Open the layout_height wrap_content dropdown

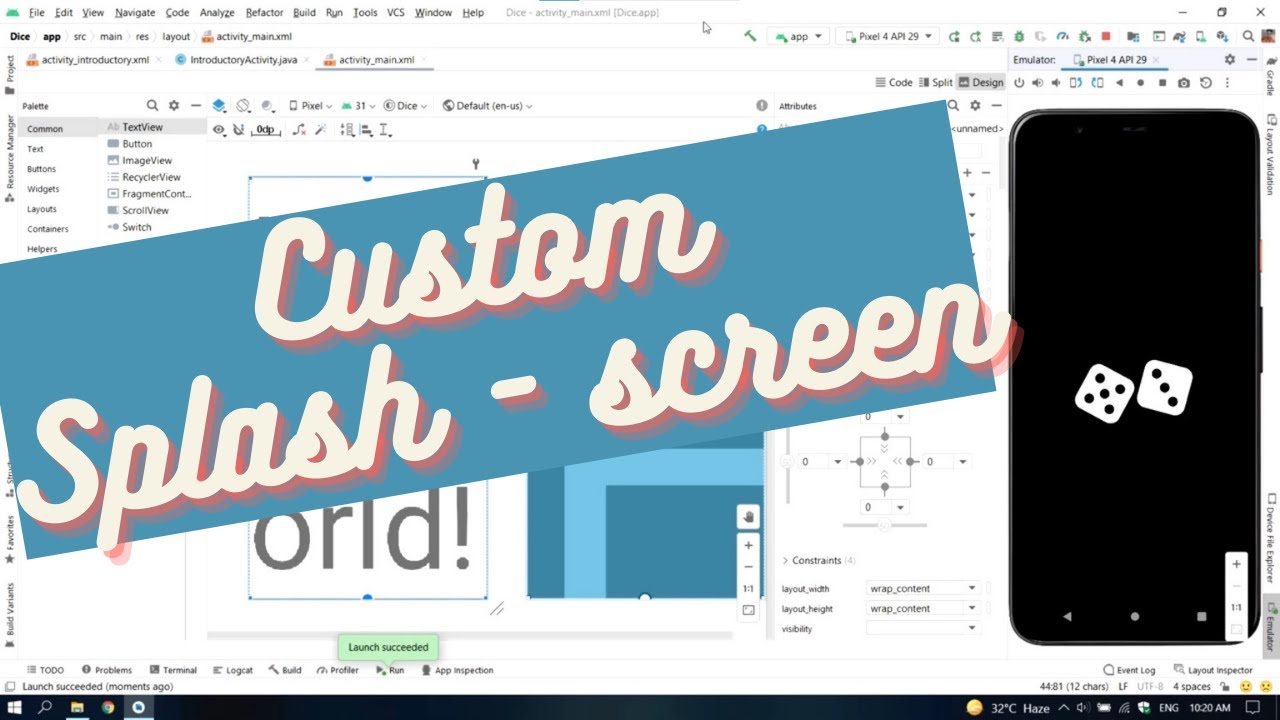922,608
